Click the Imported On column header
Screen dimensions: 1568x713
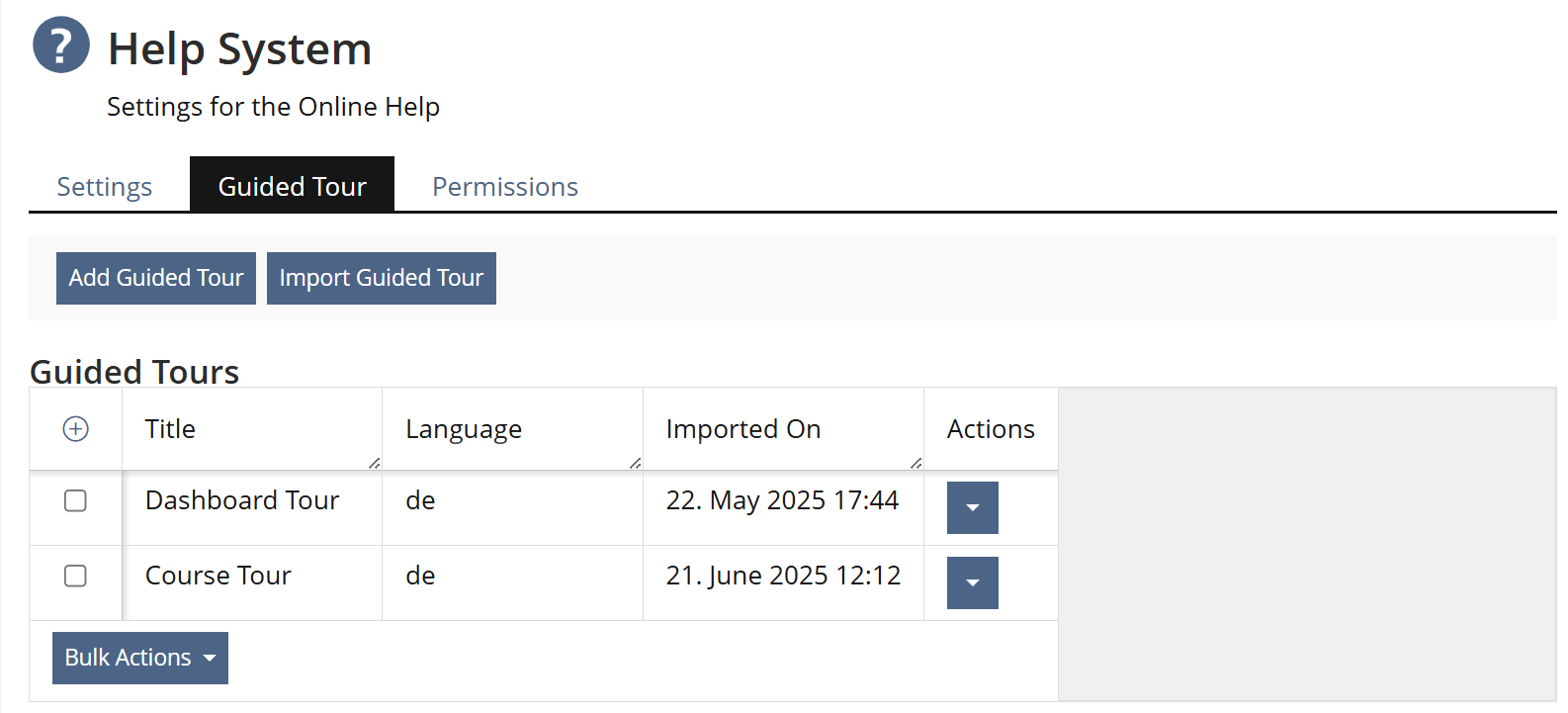coord(743,429)
